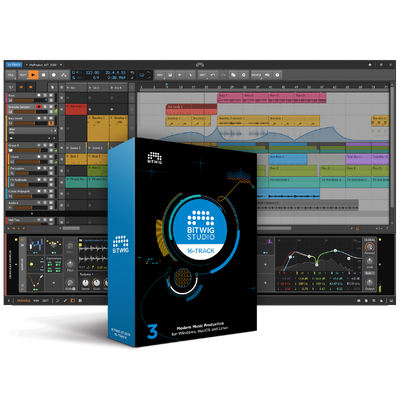The image size is (400, 400).
Task: Click the orange arranger follow-playback icon
Action: click(358, 228)
